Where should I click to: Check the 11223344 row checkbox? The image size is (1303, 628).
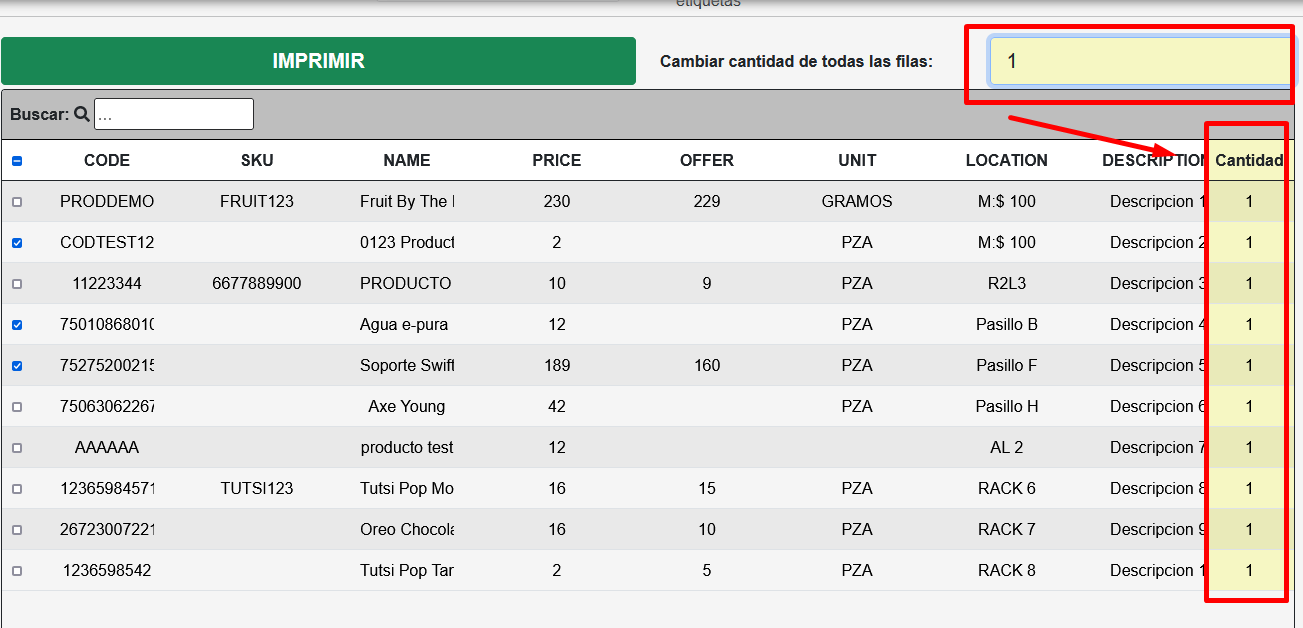point(17,284)
